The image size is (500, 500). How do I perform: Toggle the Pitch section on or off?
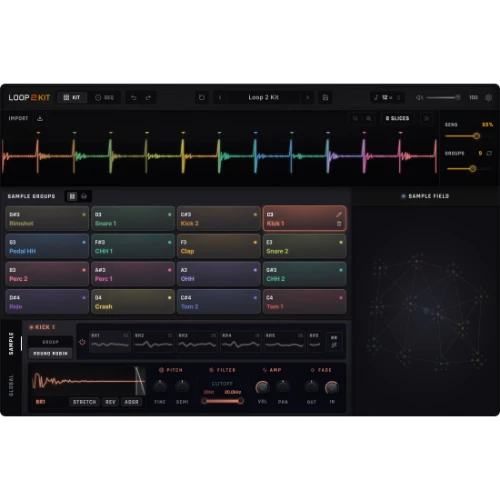pos(161,370)
